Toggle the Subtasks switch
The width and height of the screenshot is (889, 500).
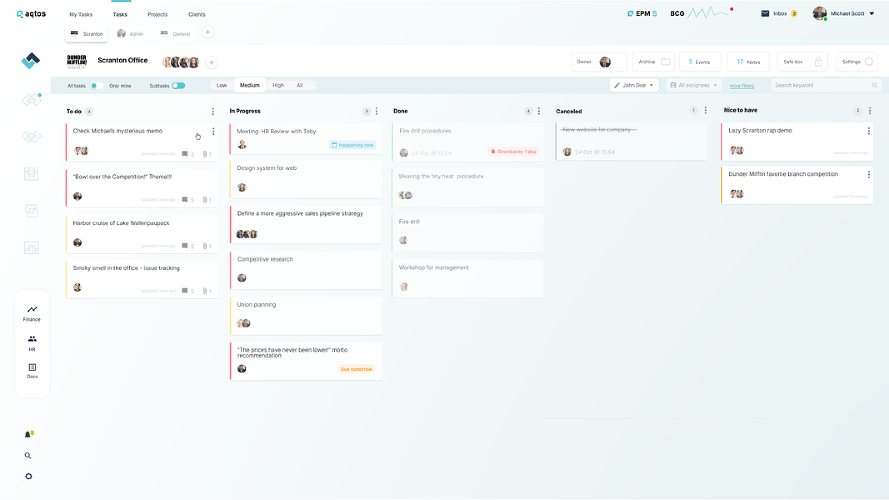click(179, 86)
